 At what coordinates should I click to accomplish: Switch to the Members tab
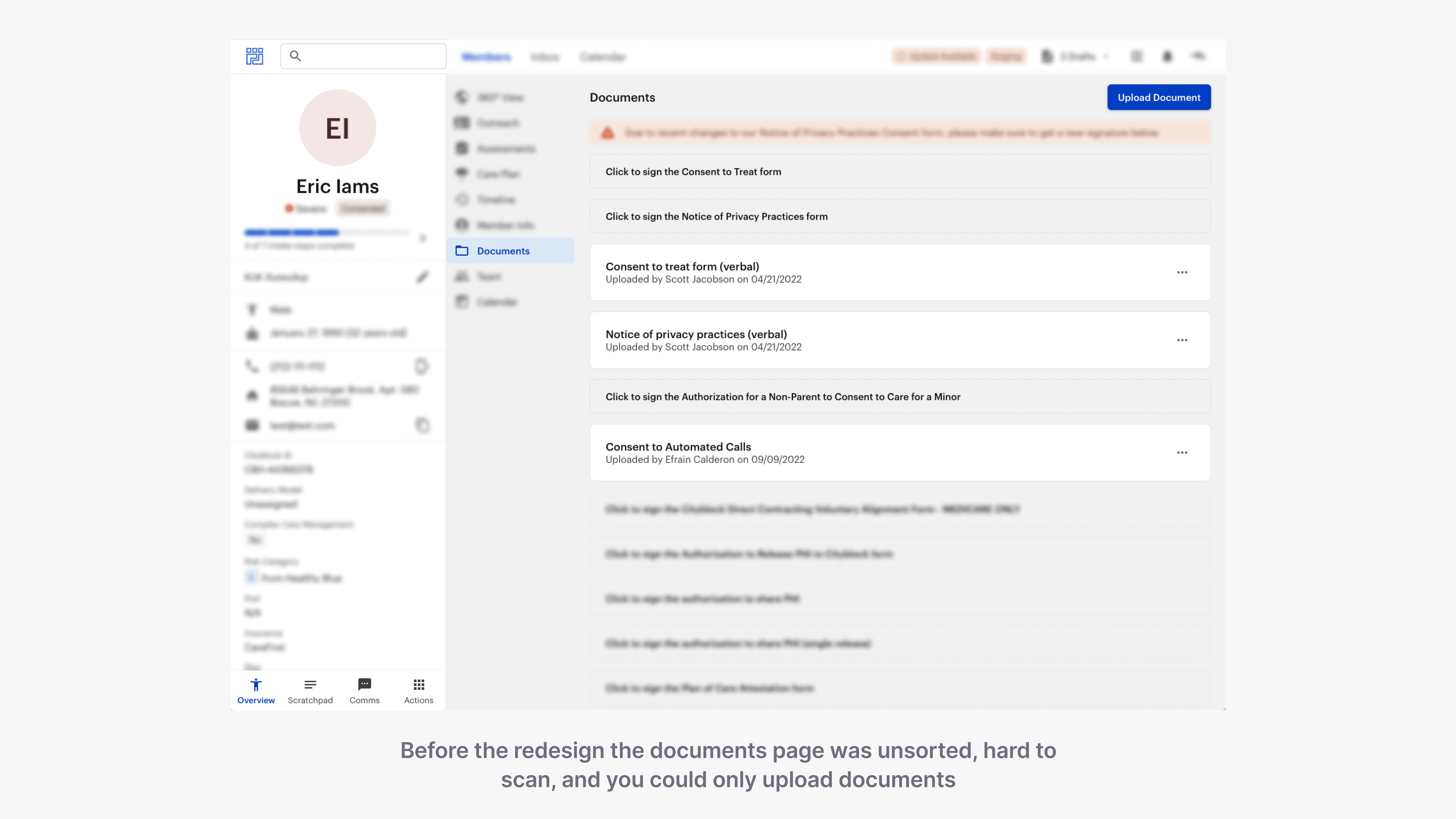[x=486, y=56]
